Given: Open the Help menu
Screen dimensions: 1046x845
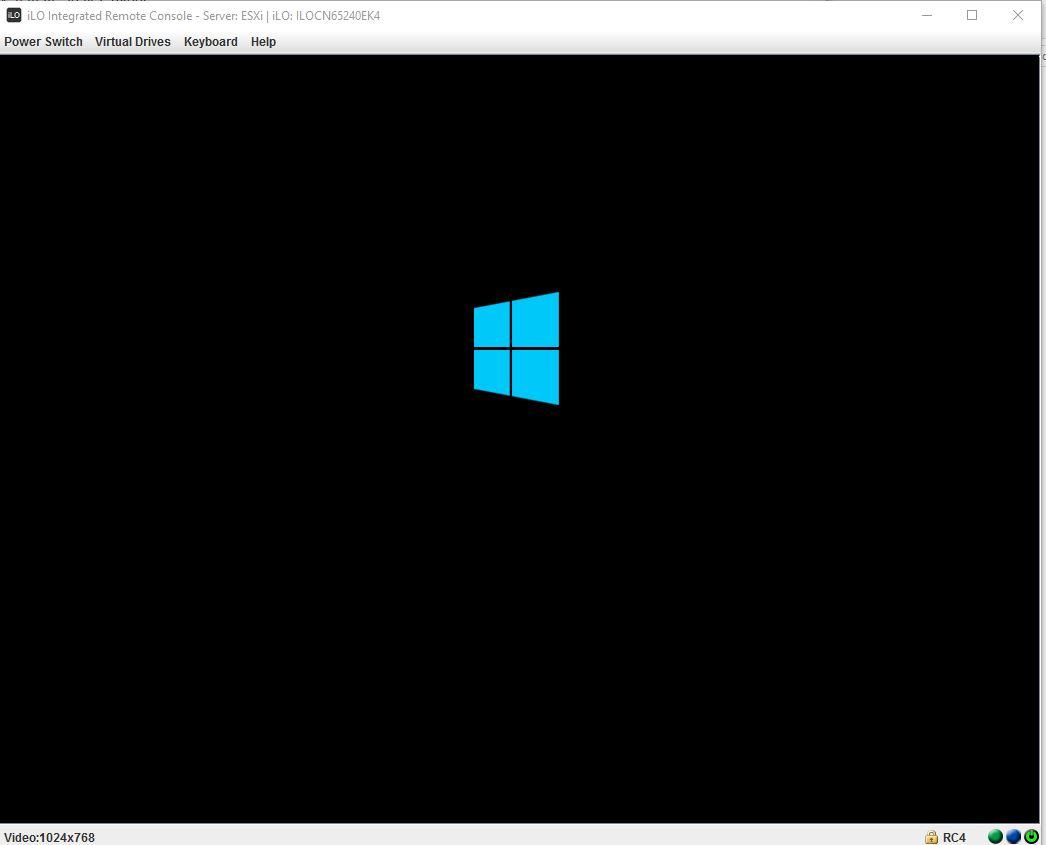Looking at the screenshot, I should (x=264, y=41).
